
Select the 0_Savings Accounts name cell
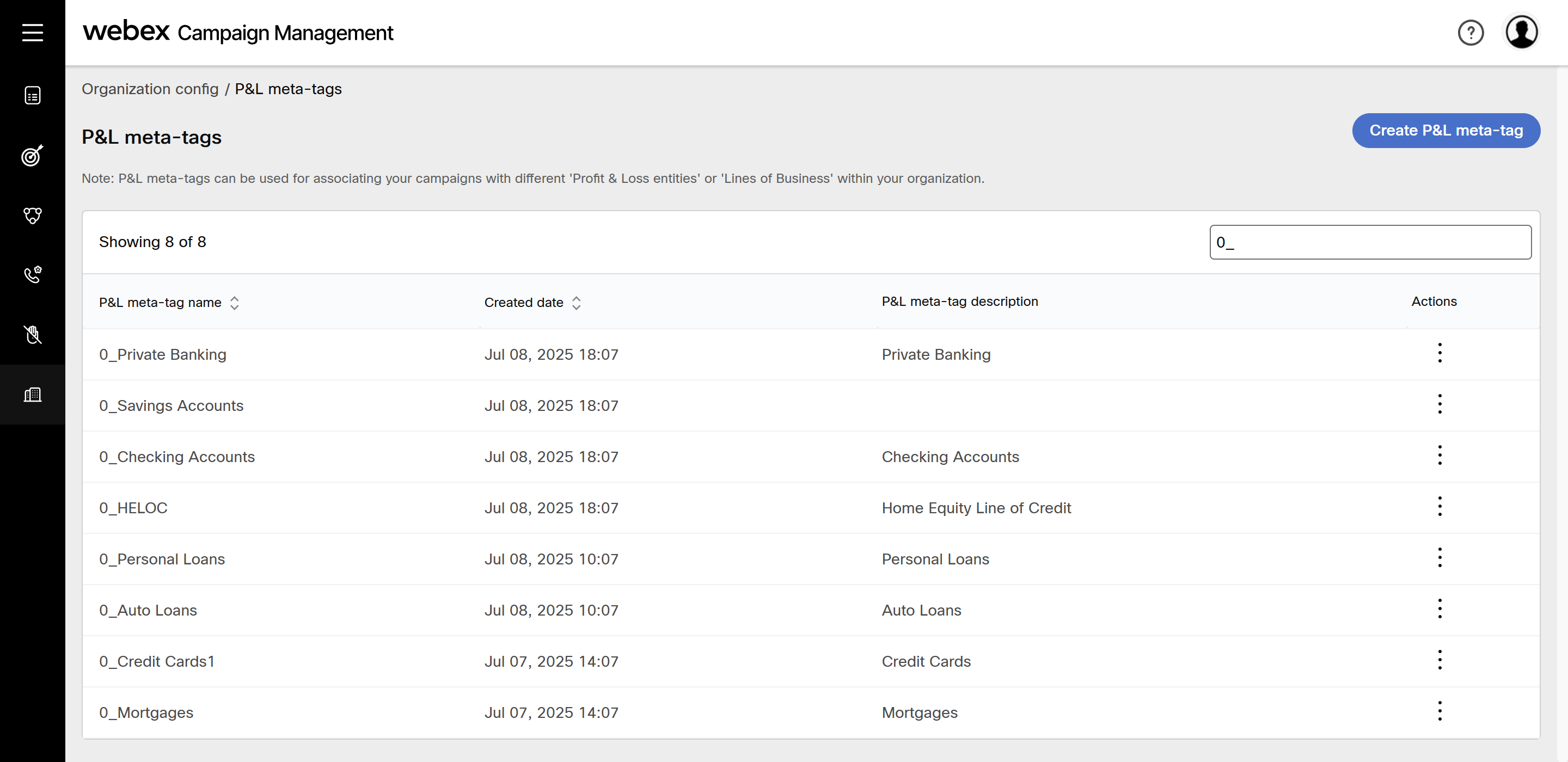click(171, 405)
